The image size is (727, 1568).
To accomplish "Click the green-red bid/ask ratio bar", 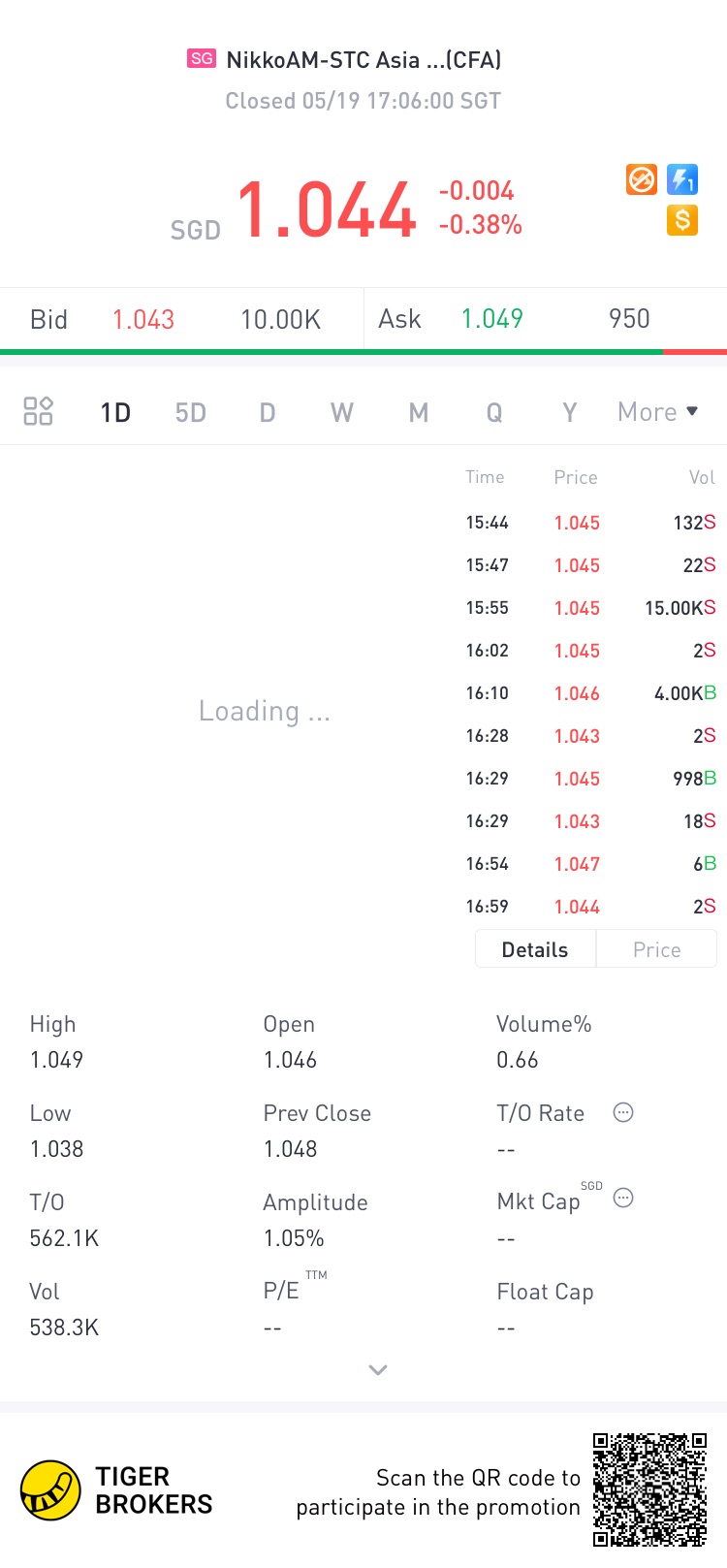I will [x=363, y=352].
